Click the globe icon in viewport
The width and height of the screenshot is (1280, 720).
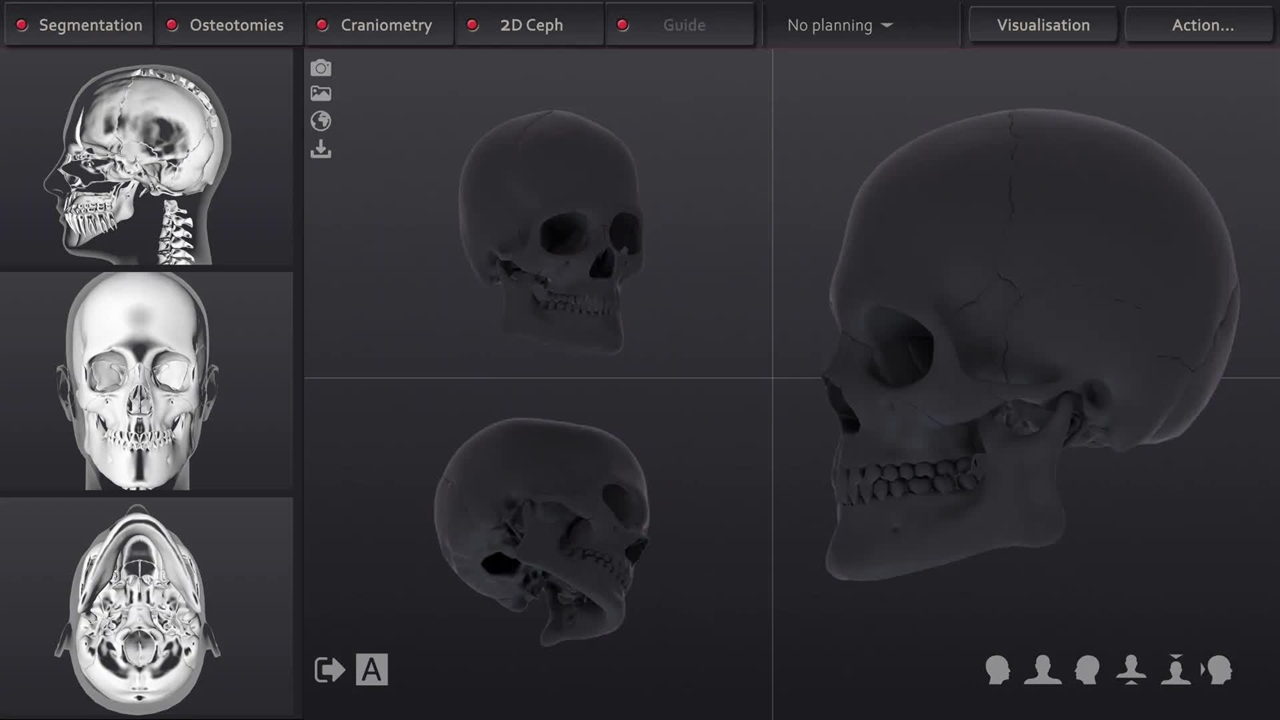coord(320,121)
